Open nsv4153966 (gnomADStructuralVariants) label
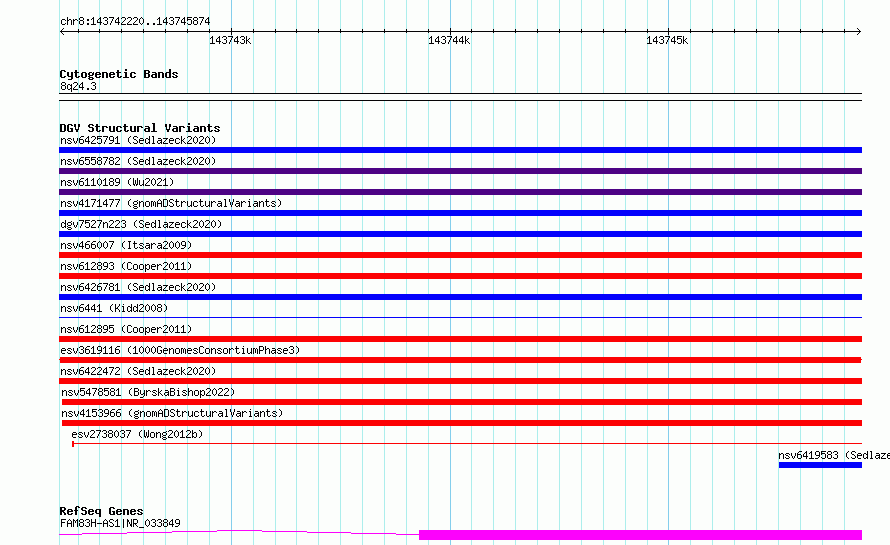The image size is (890, 545). (172, 413)
